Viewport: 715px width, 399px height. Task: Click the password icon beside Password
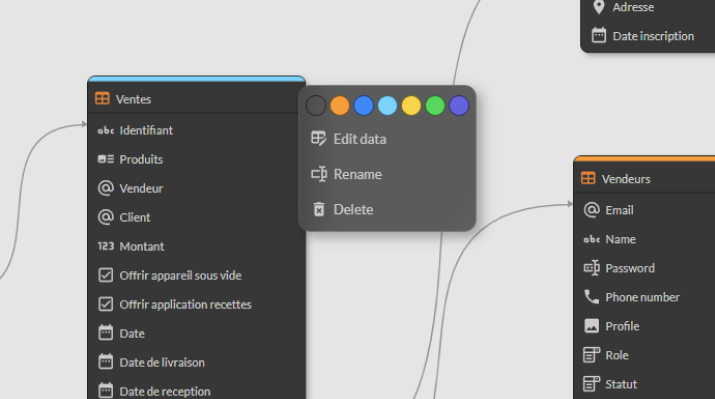pyautogui.click(x=592, y=268)
